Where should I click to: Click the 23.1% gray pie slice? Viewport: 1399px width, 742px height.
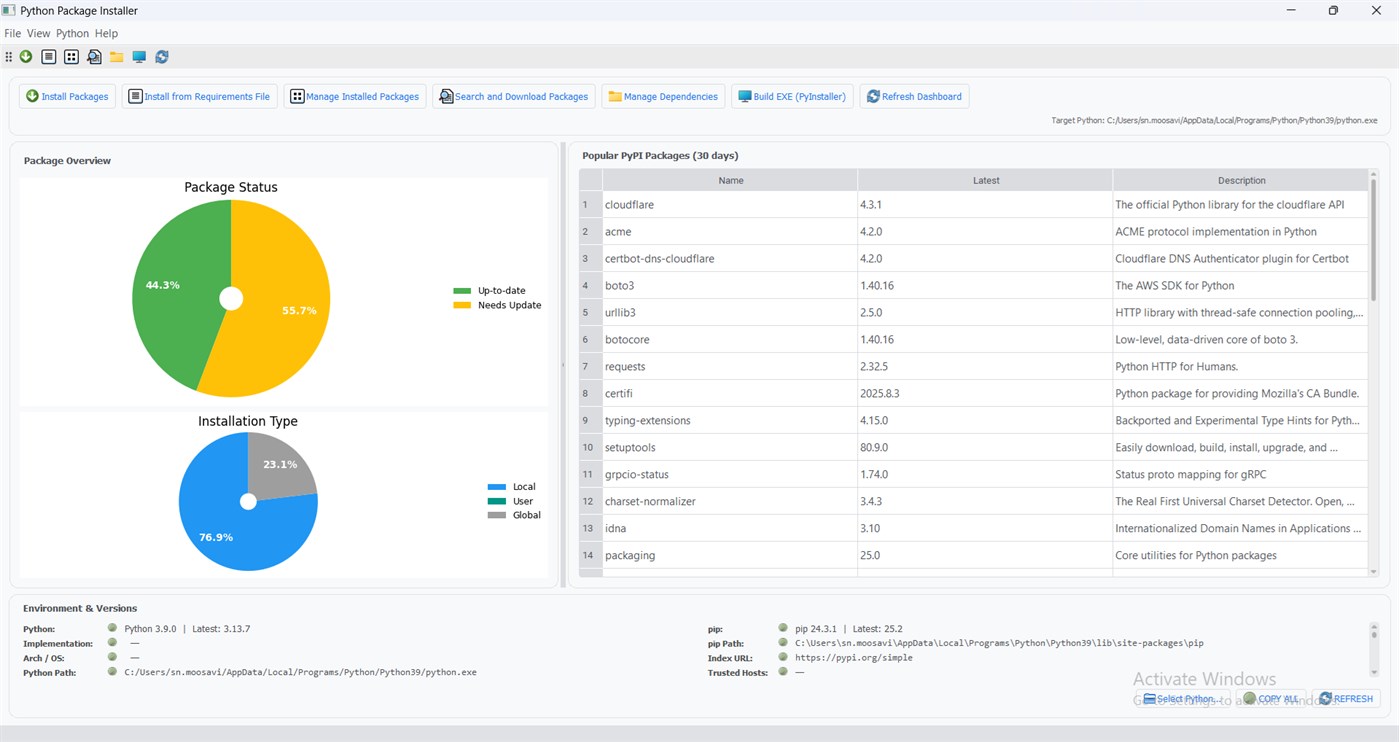[x=283, y=466]
